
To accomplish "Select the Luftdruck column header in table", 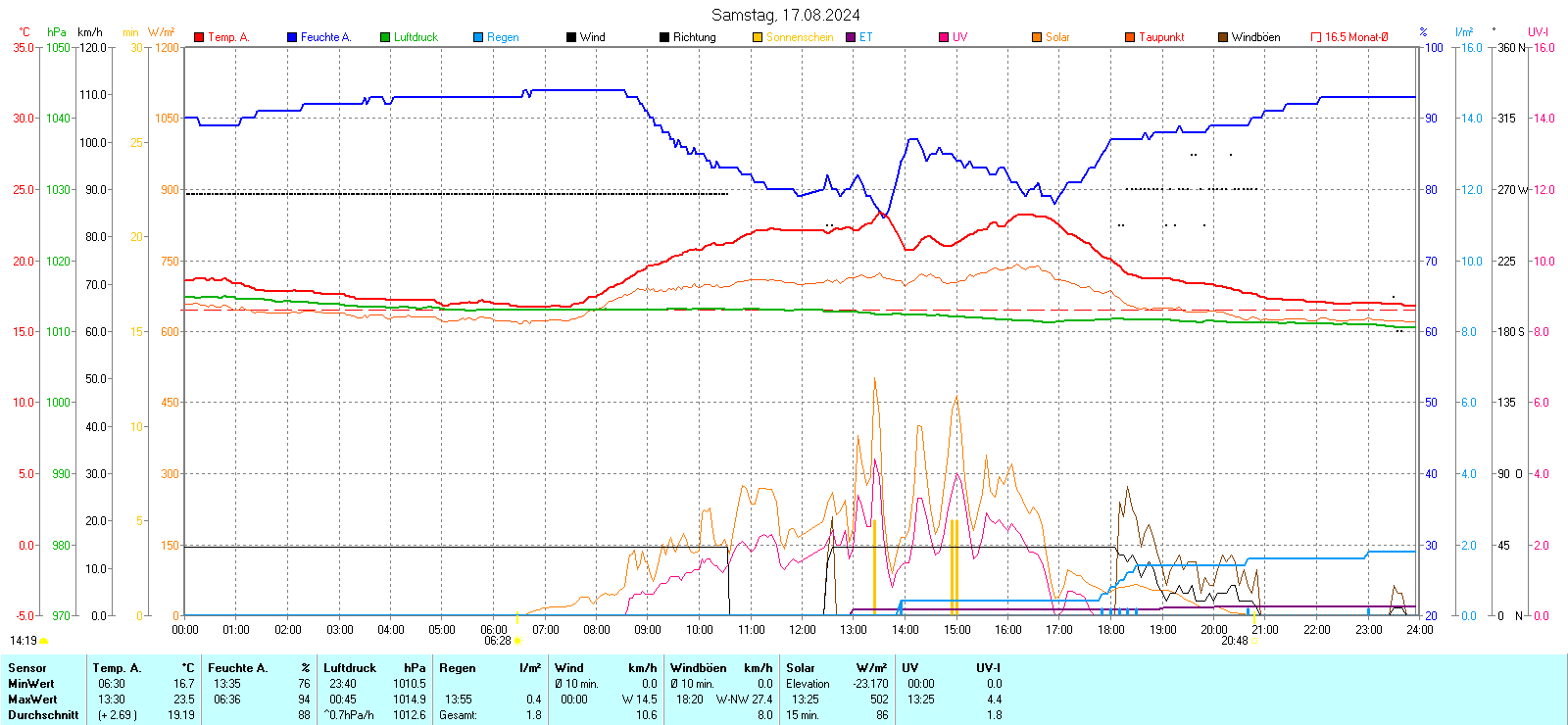I will [350, 668].
